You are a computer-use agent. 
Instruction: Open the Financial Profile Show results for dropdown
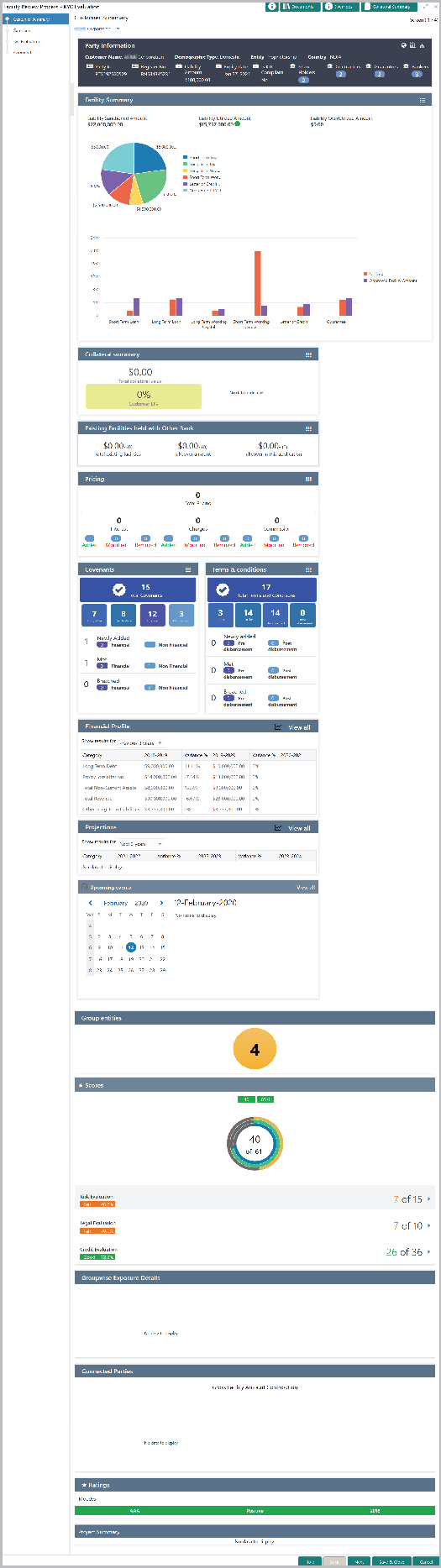click(x=140, y=742)
